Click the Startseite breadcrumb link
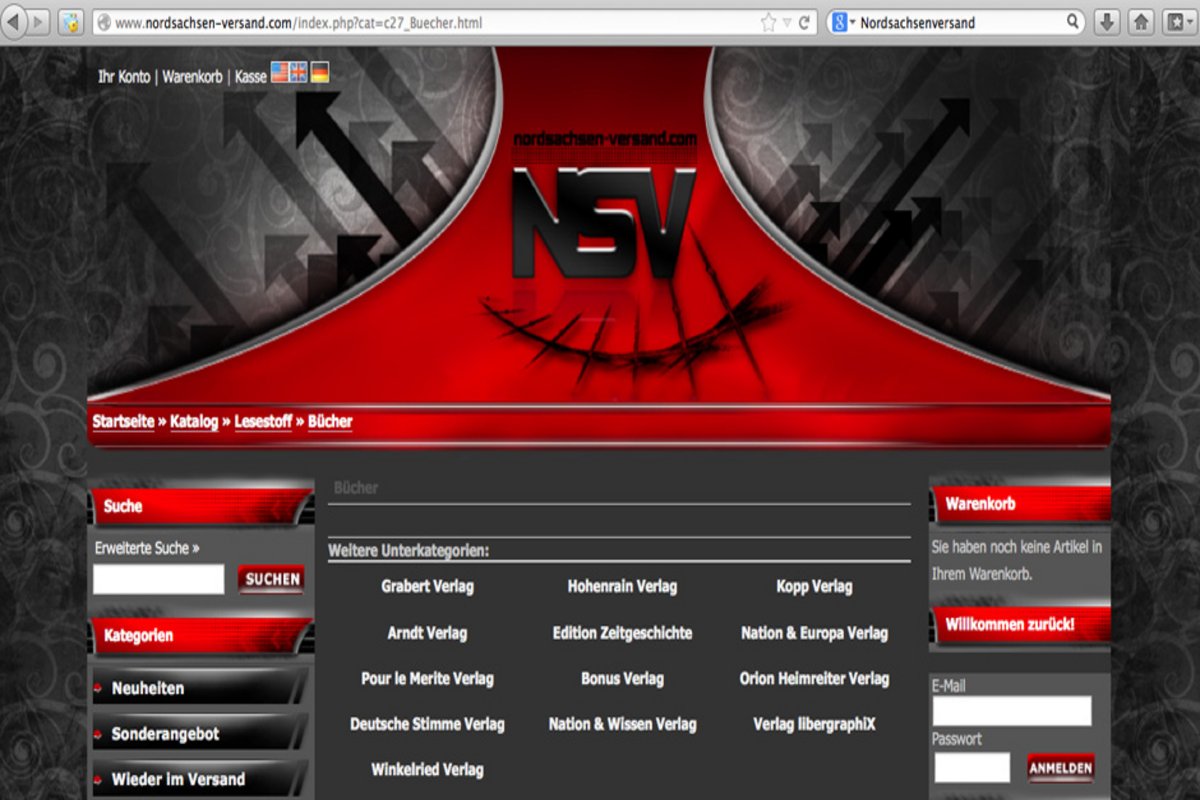 [123, 422]
